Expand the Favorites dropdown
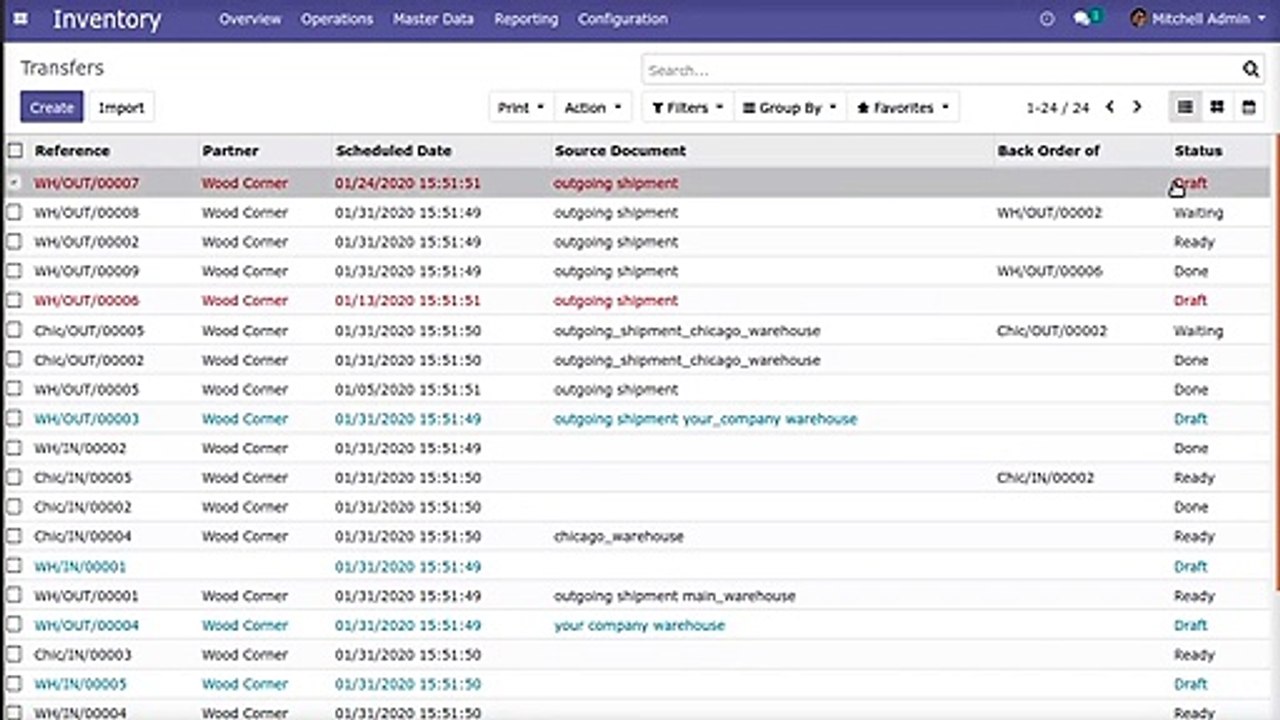Viewport: 1280px width, 720px height. tap(903, 107)
